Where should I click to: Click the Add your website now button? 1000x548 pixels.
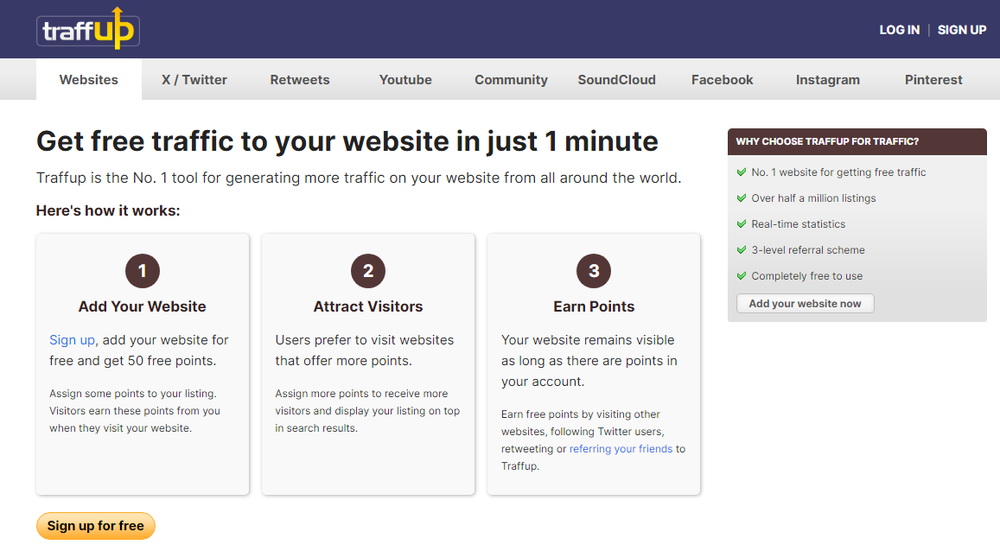805,304
